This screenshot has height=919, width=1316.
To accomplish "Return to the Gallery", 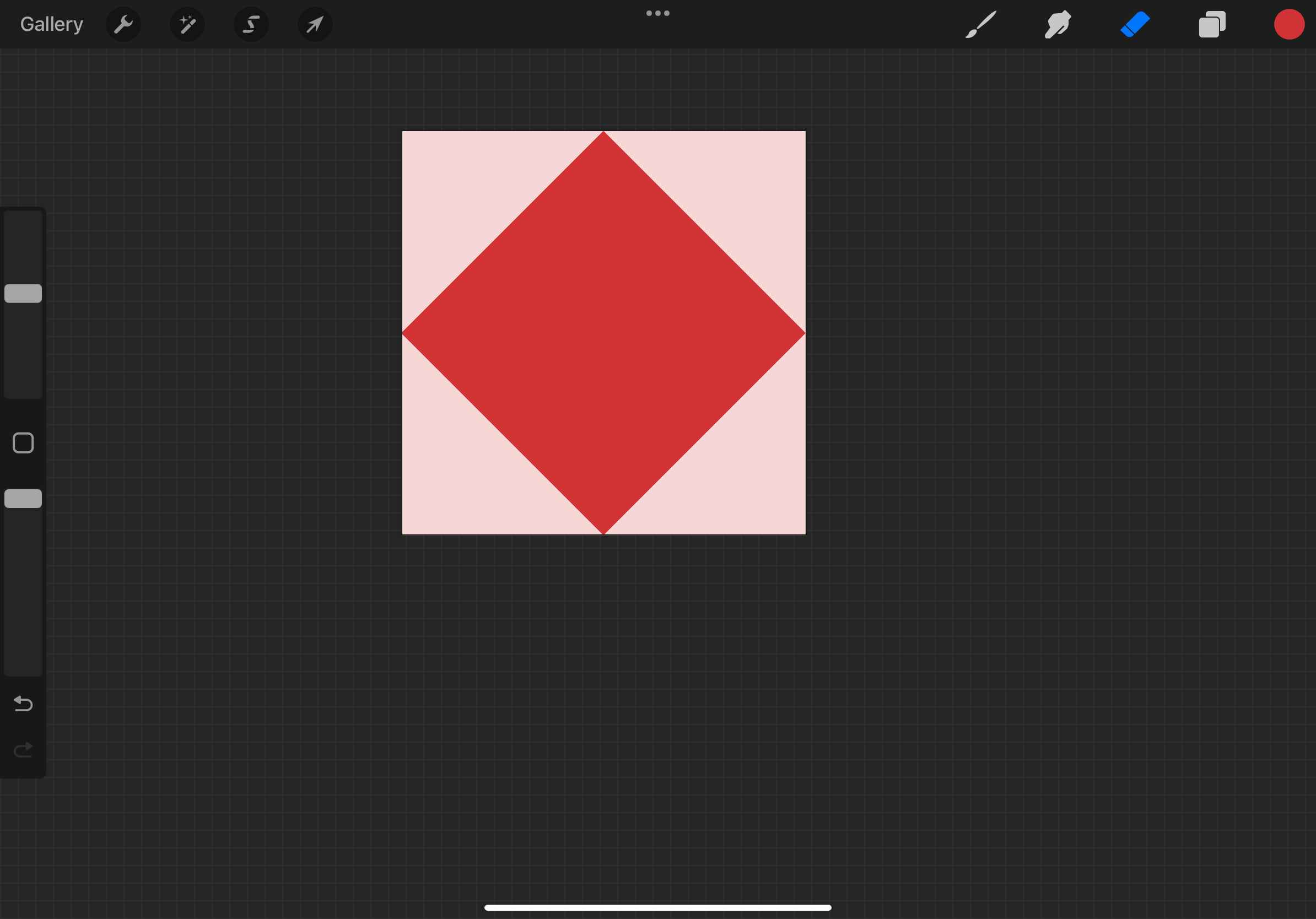I will click(52, 25).
